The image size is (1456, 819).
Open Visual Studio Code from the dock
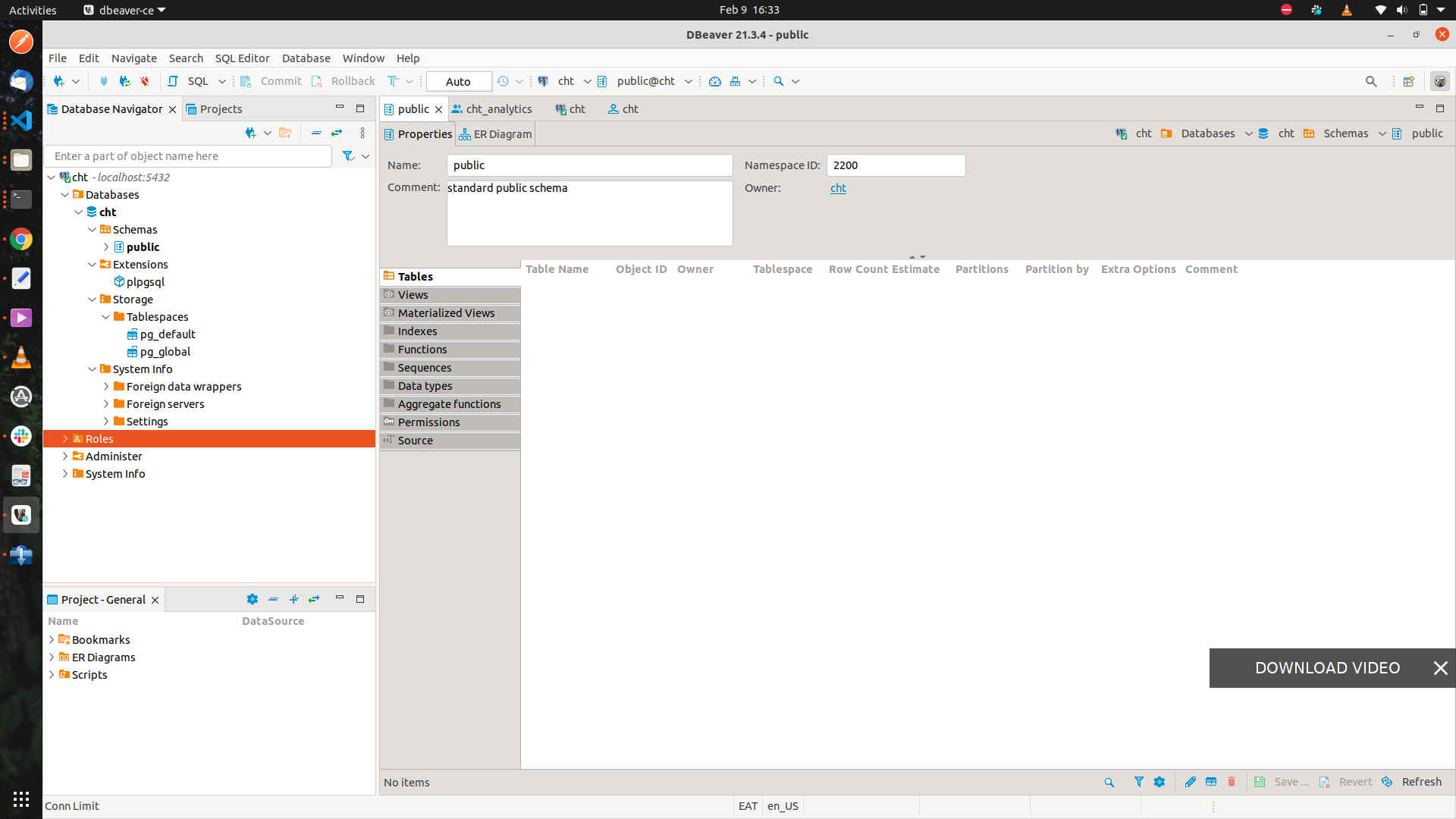tap(21, 121)
